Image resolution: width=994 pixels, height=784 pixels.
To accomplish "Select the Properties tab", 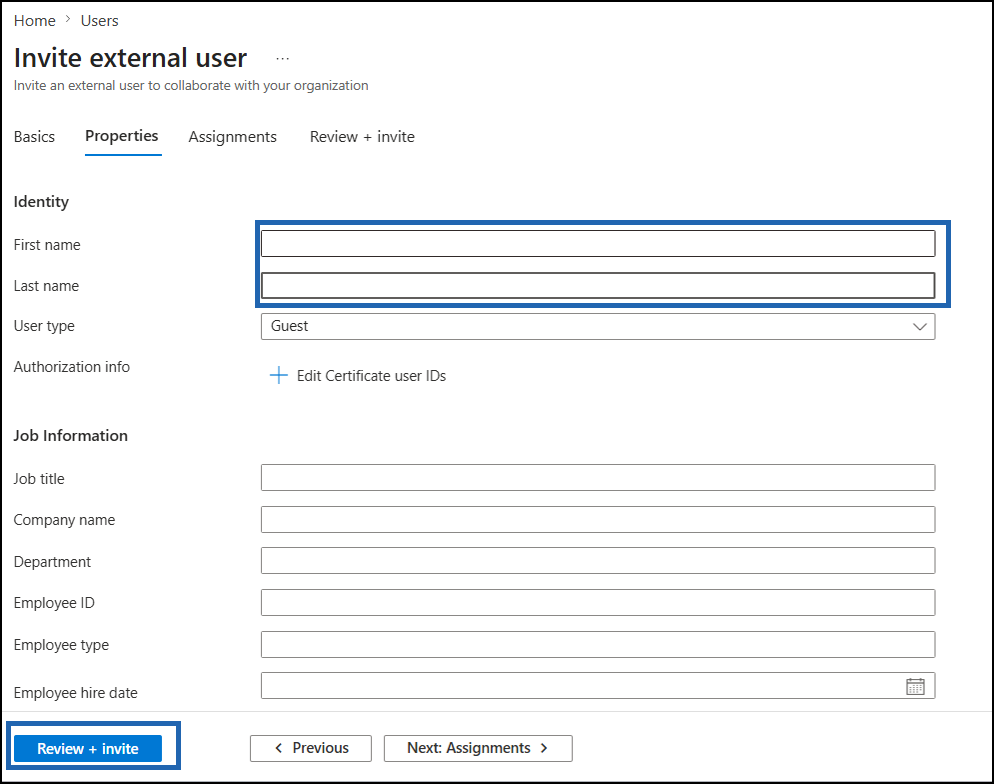I will [122, 136].
